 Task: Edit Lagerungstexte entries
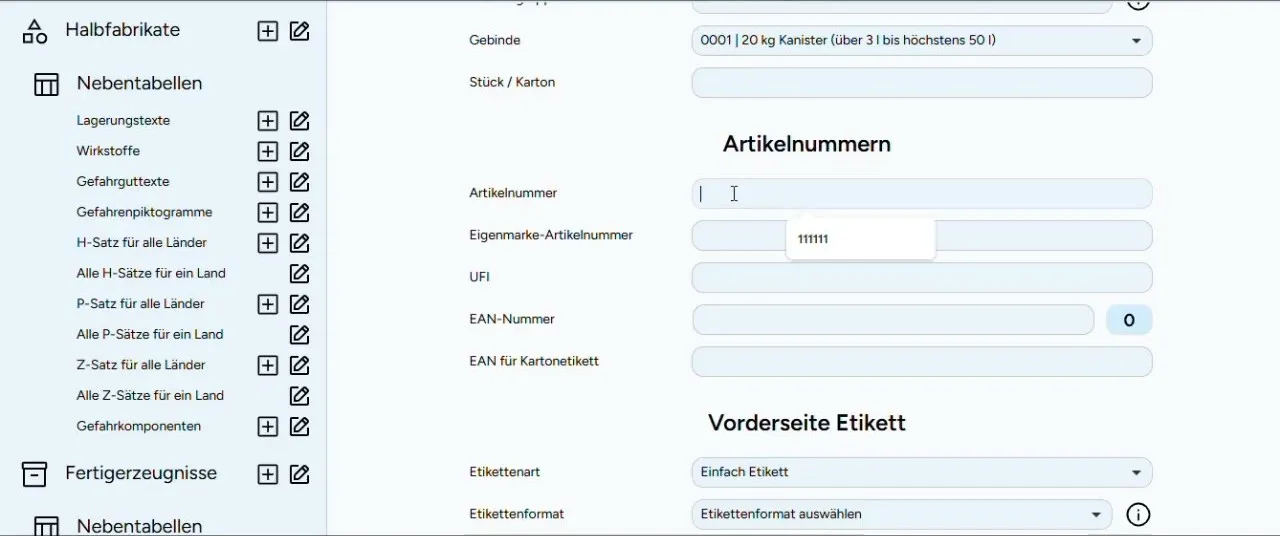299,121
